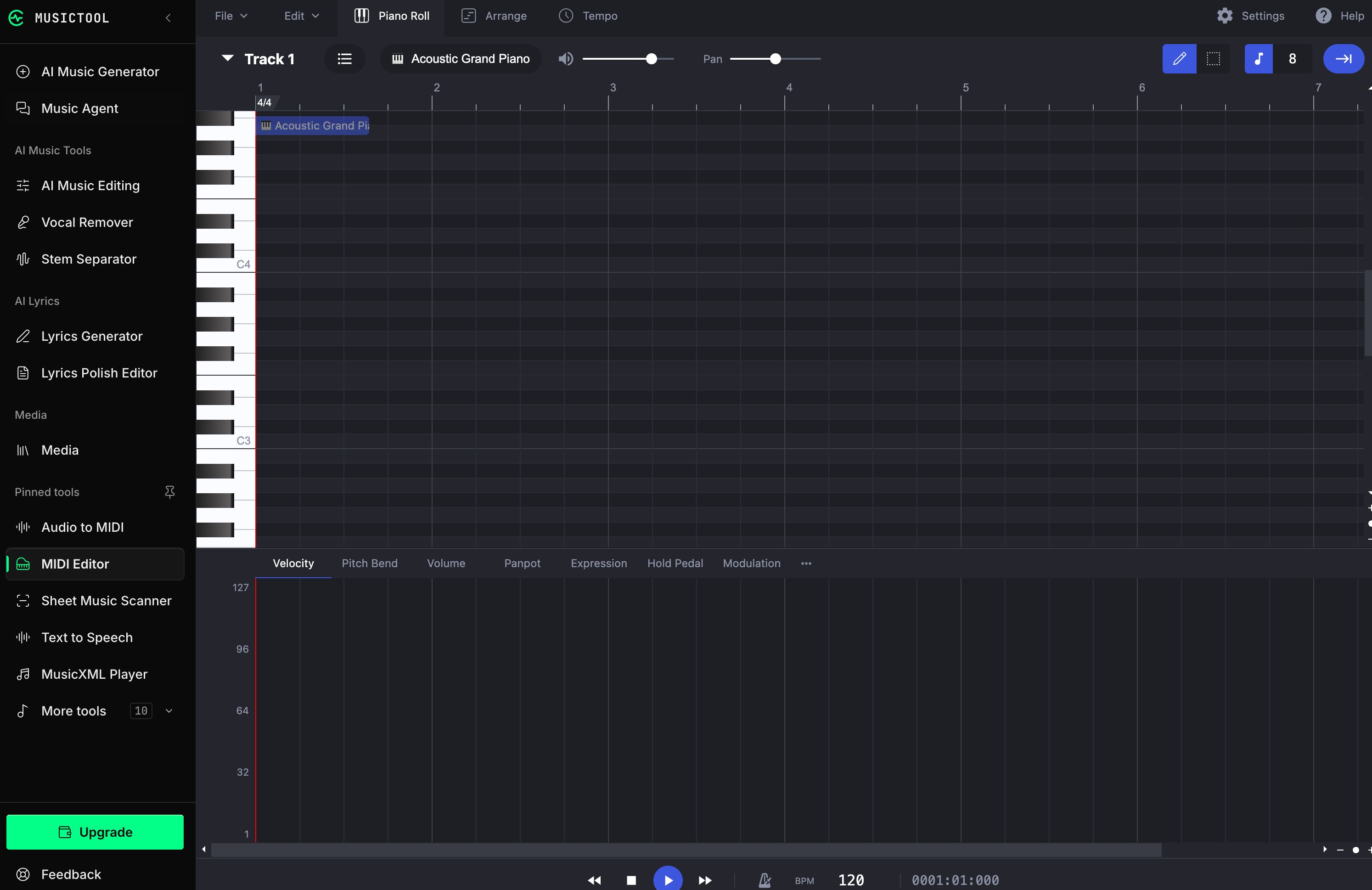This screenshot has height=890, width=1372.
Task: Mute the track volume speaker icon
Action: 566,59
